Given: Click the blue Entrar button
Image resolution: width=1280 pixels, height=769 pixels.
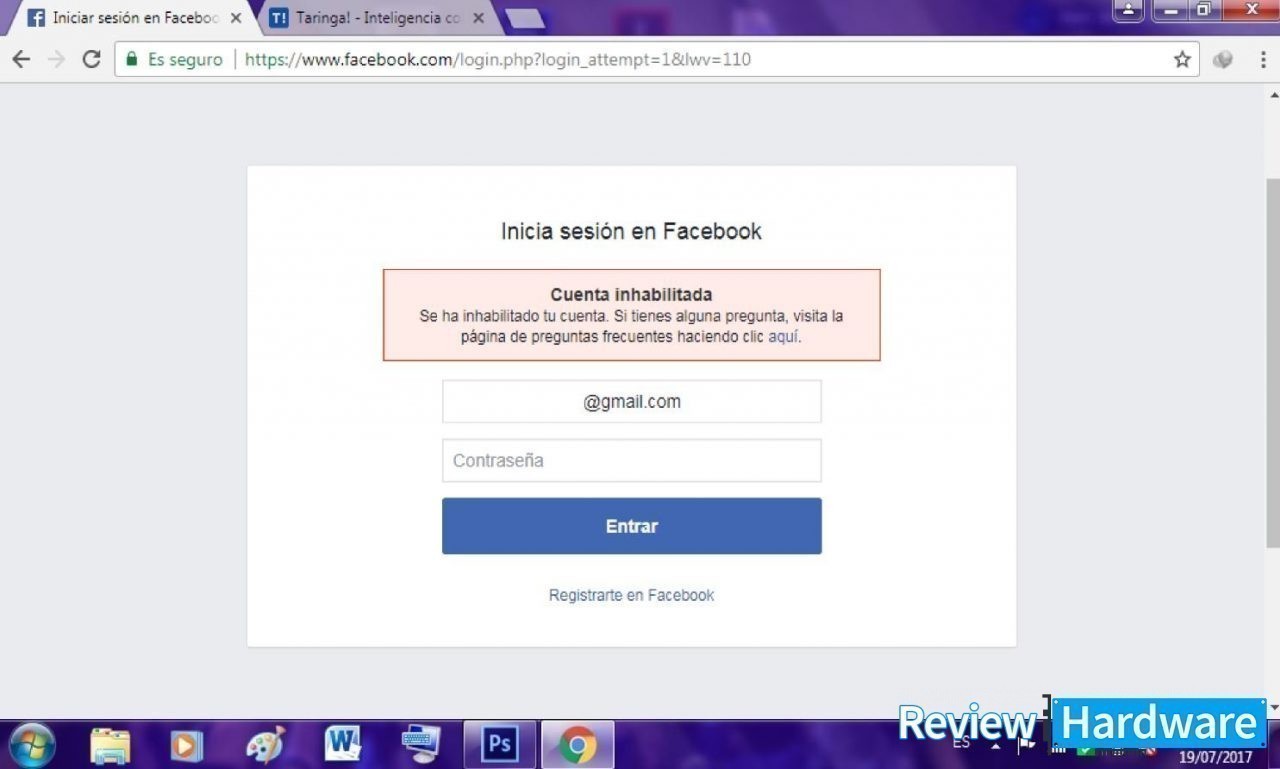Looking at the screenshot, I should point(632,526).
